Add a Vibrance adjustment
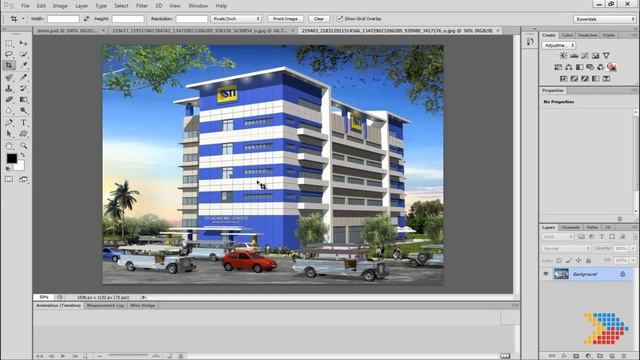The image size is (640, 360). pos(606,56)
